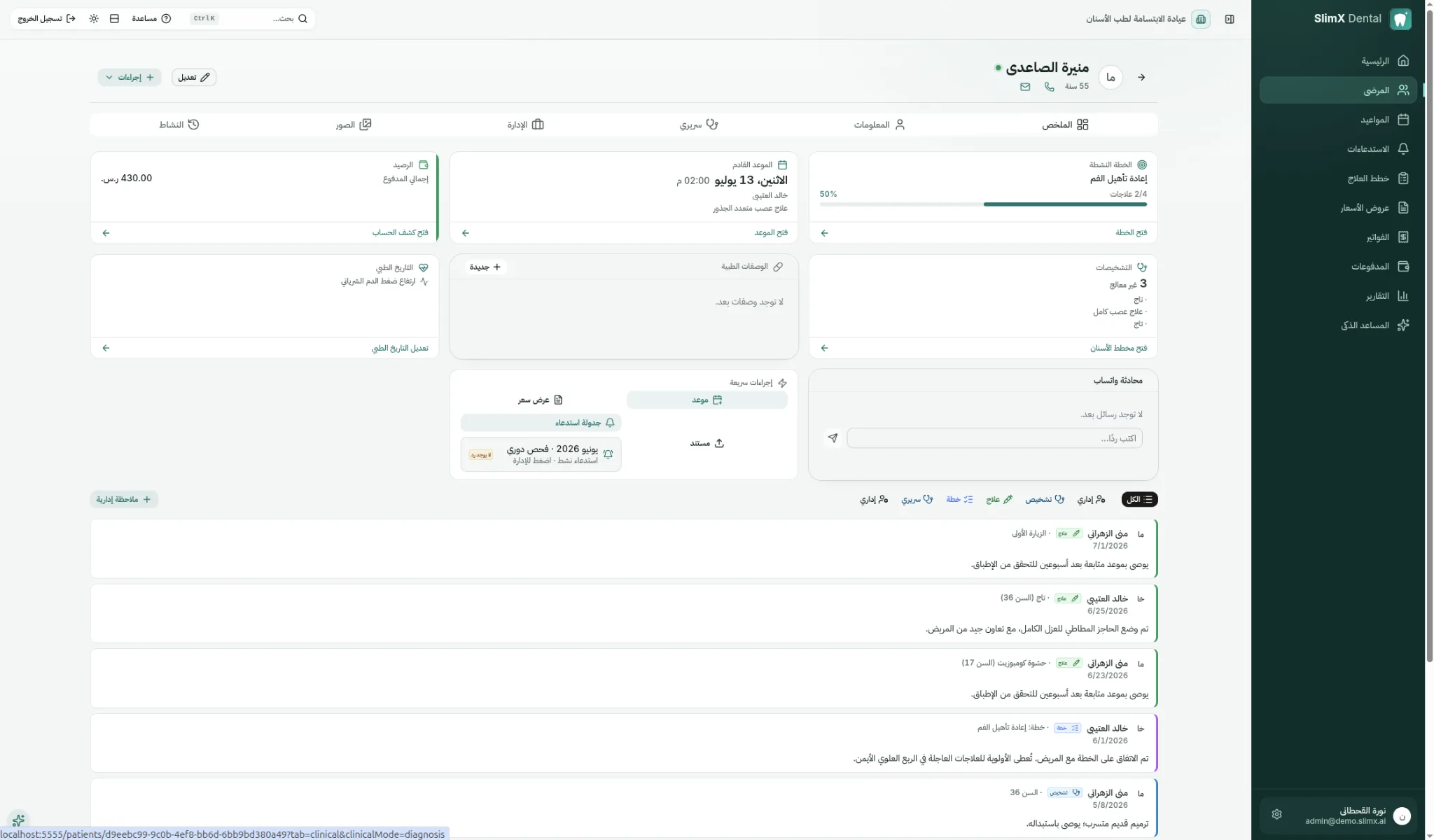Add new prescription with جديدة button
The width and height of the screenshot is (1434, 840).
pos(485,267)
